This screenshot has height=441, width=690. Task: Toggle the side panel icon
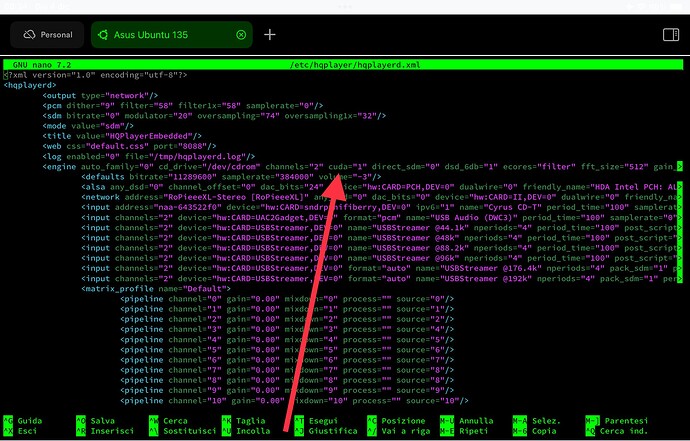[x=671, y=35]
